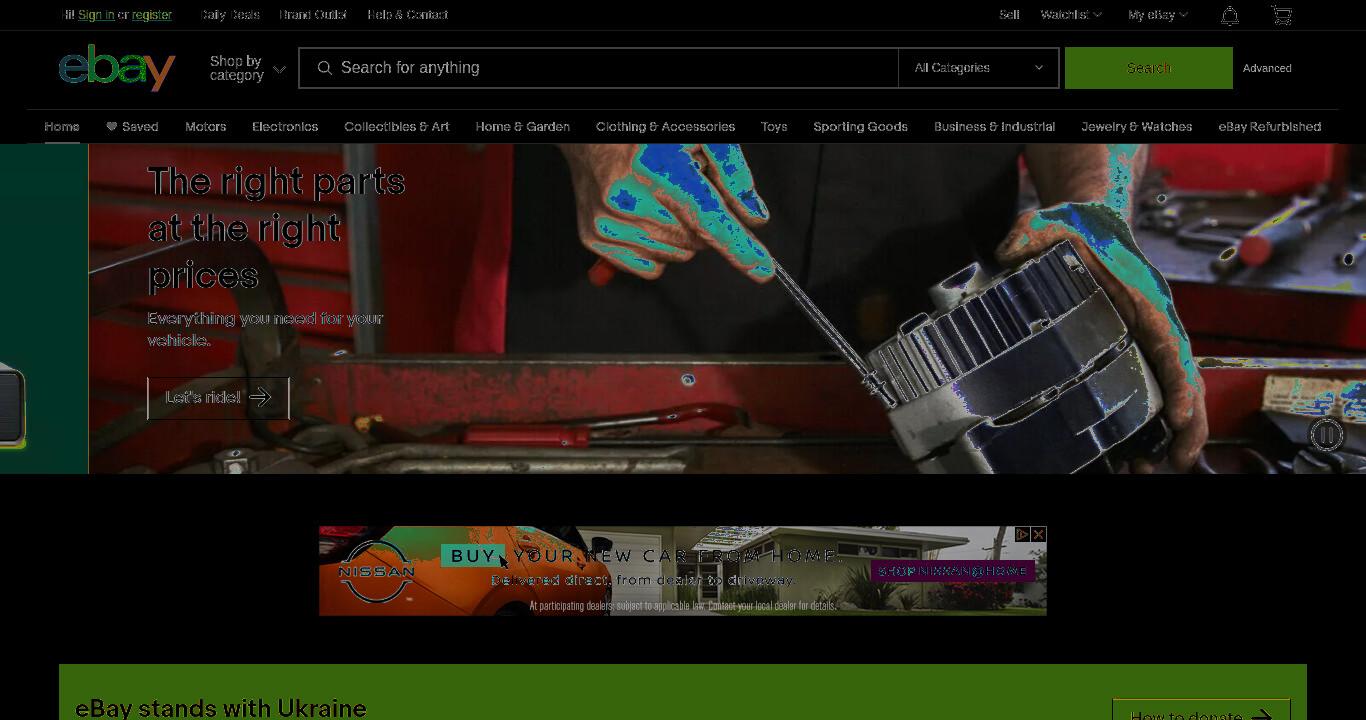Open the Electronics category

coord(285,127)
